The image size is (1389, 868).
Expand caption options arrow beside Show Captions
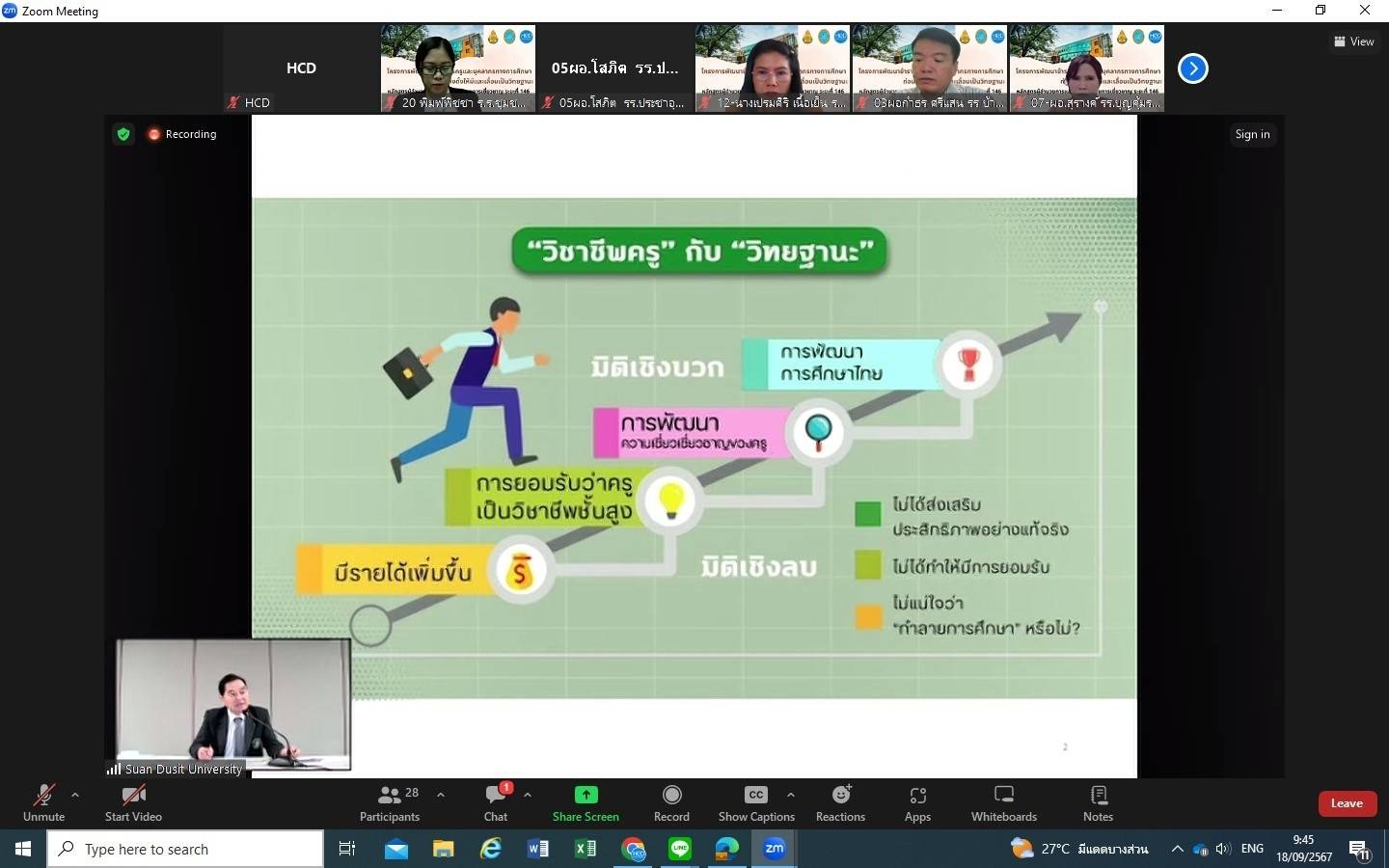[x=791, y=795]
